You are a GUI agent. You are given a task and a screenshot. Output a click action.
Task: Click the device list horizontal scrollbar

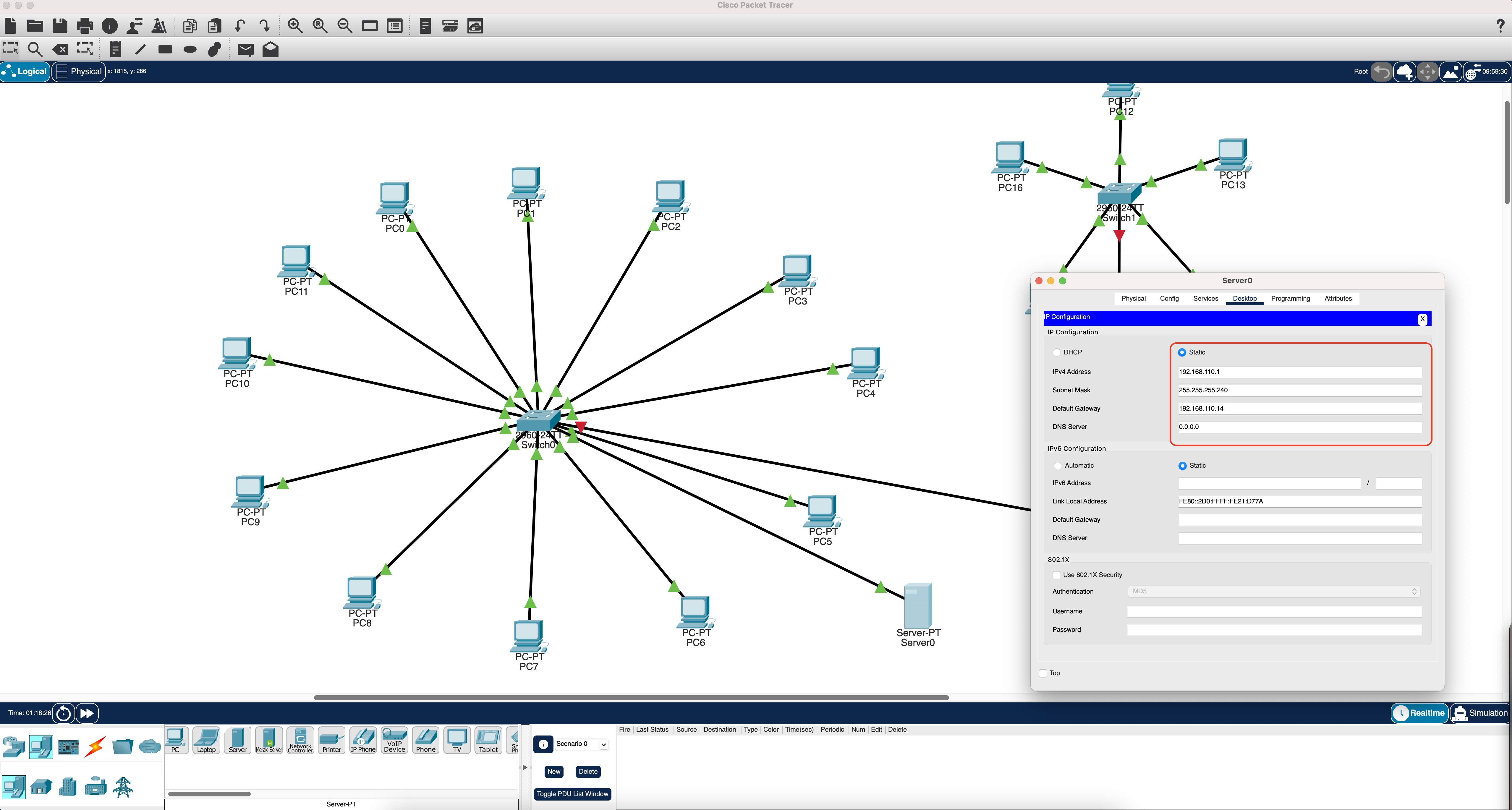tap(210, 794)
